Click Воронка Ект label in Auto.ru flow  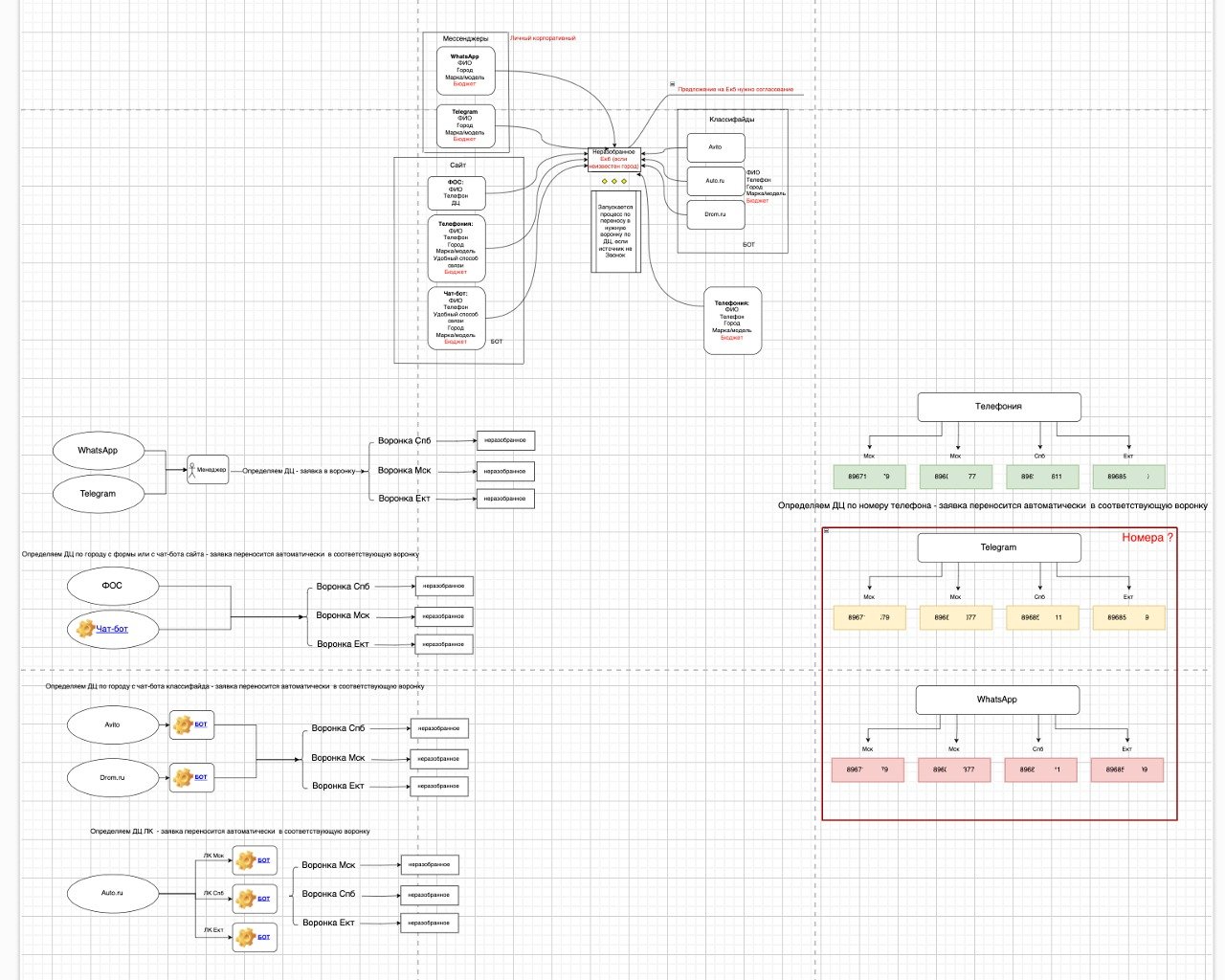pyautogui.click(x=328, y=923)
